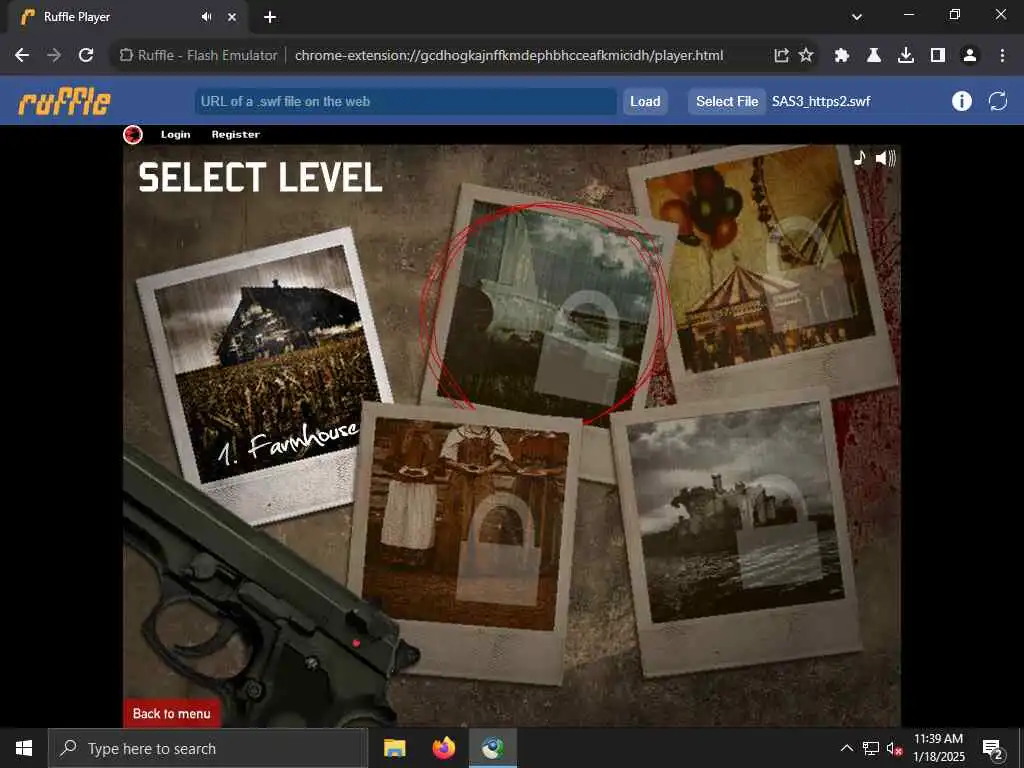Screen dimensions: 1024x768
Task: Open browser extensions puzzle icon
Action: (842, 56)
